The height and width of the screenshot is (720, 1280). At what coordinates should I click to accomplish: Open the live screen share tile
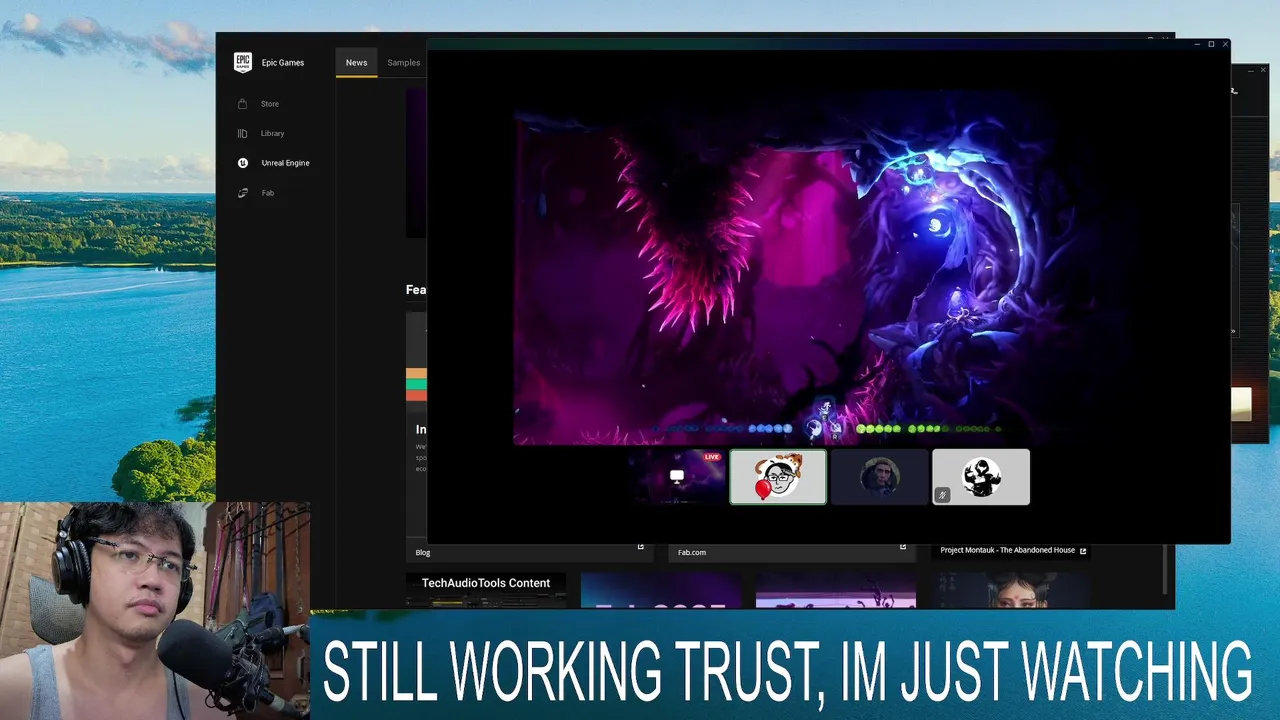[x=676, y=477]
